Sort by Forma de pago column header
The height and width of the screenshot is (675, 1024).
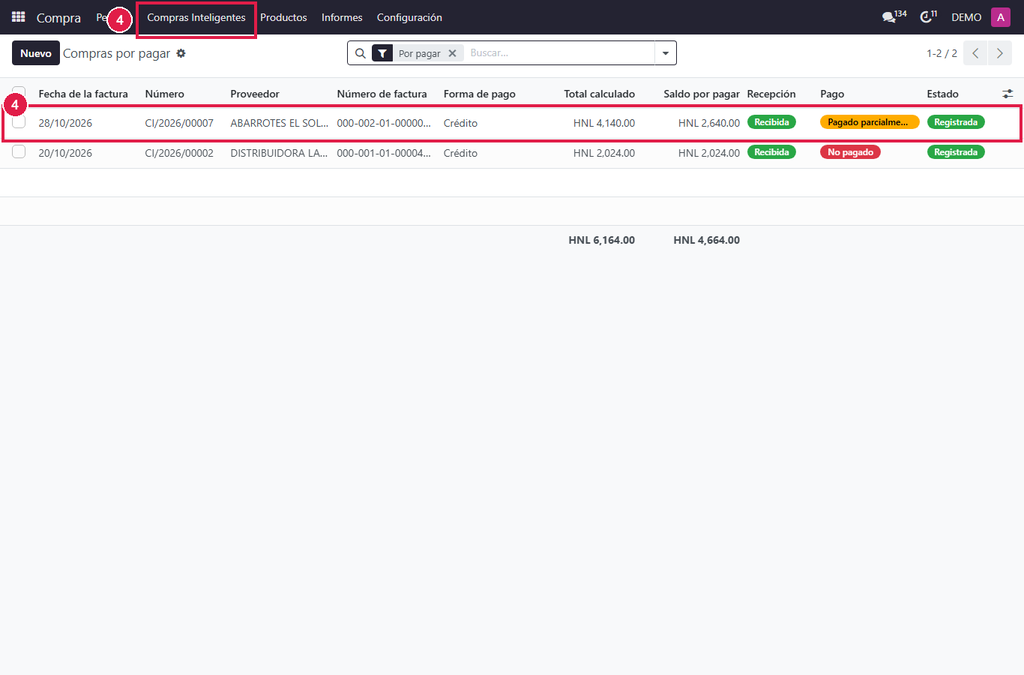point(479,94)
